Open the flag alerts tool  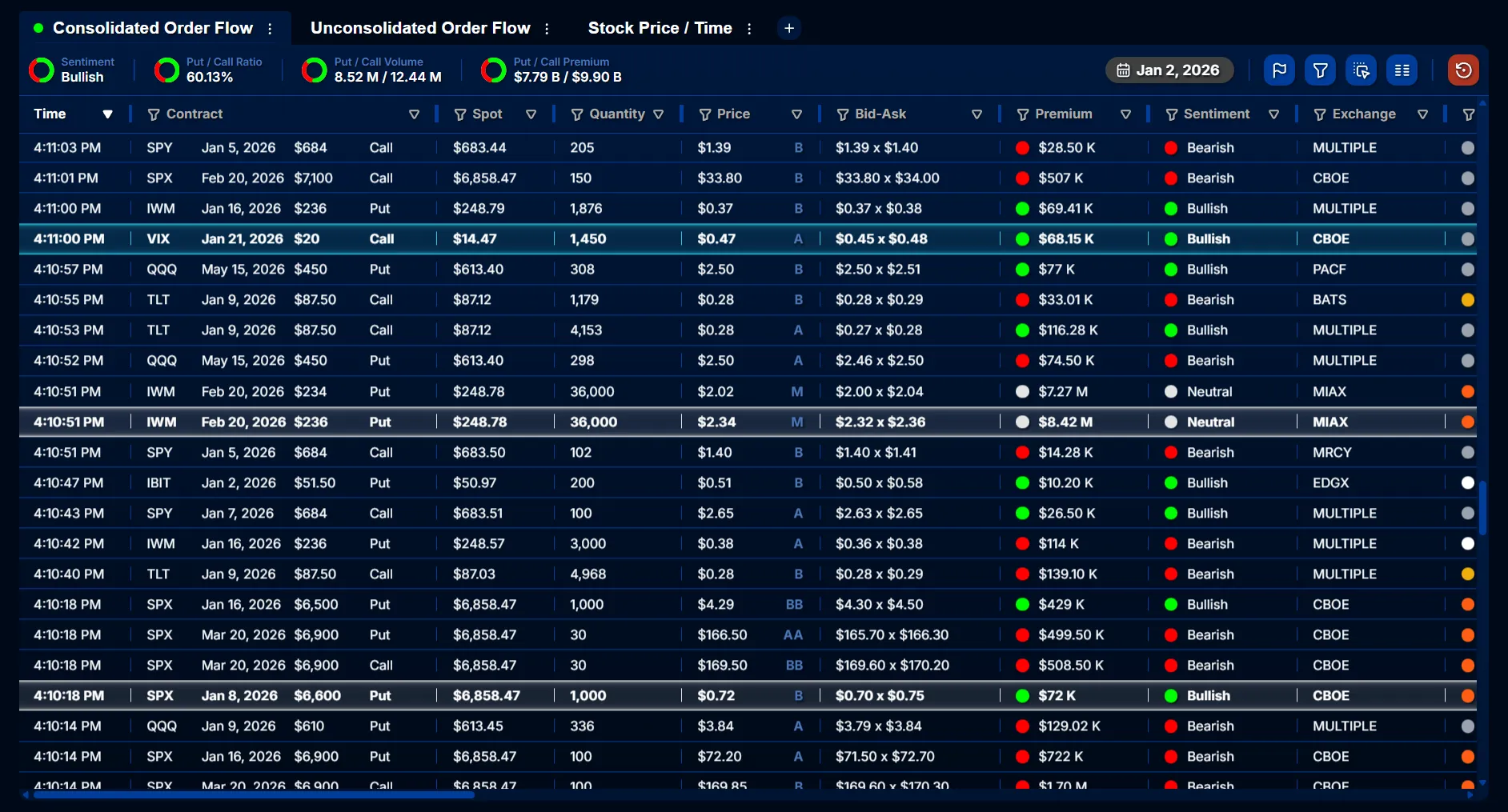(x=1278, y=70)
